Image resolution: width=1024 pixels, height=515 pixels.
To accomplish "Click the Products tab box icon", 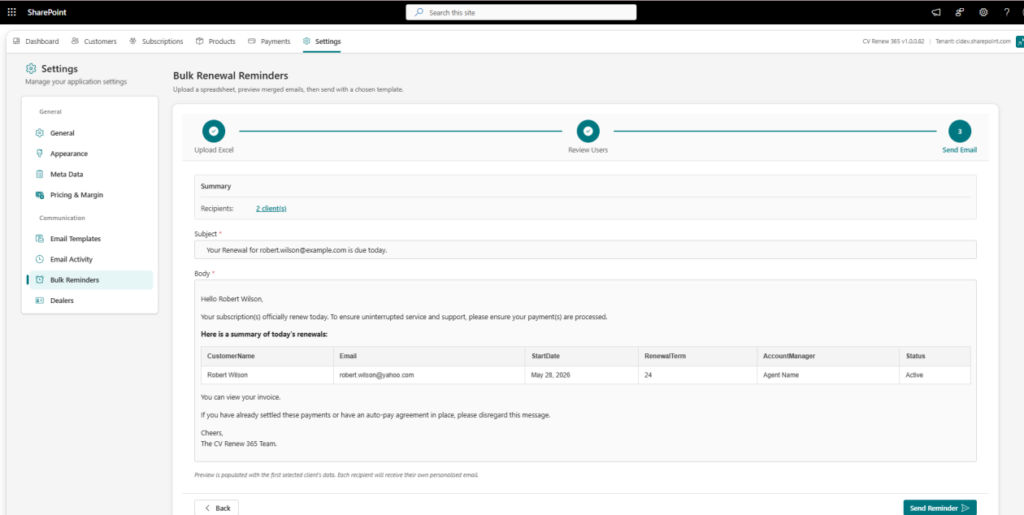I will (x=200, y=41).
